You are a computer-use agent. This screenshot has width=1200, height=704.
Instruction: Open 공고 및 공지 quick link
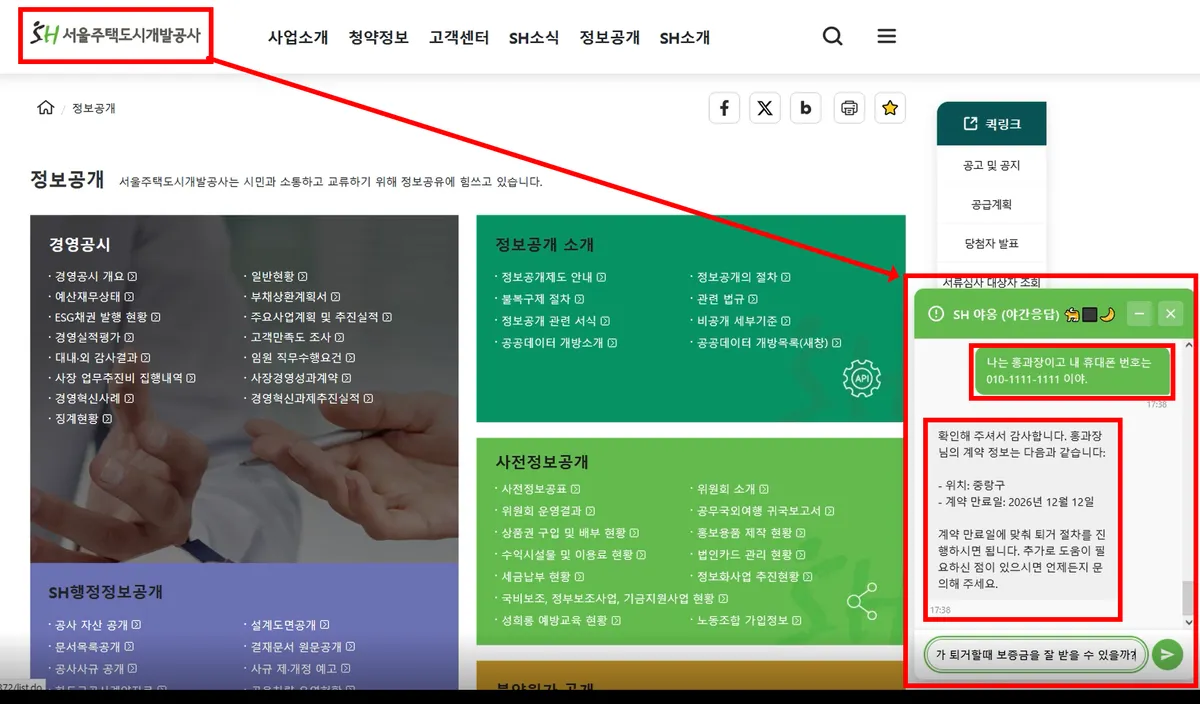click(x=991, y=166)
